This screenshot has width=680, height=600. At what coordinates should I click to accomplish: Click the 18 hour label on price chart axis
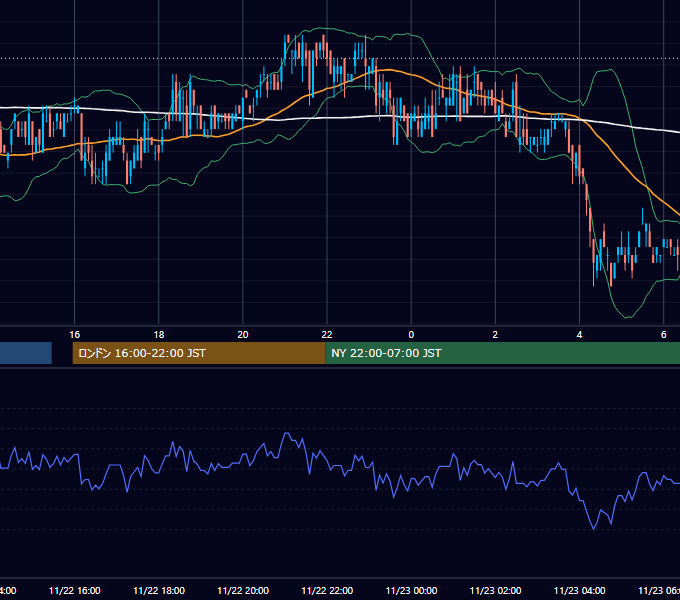159,334
